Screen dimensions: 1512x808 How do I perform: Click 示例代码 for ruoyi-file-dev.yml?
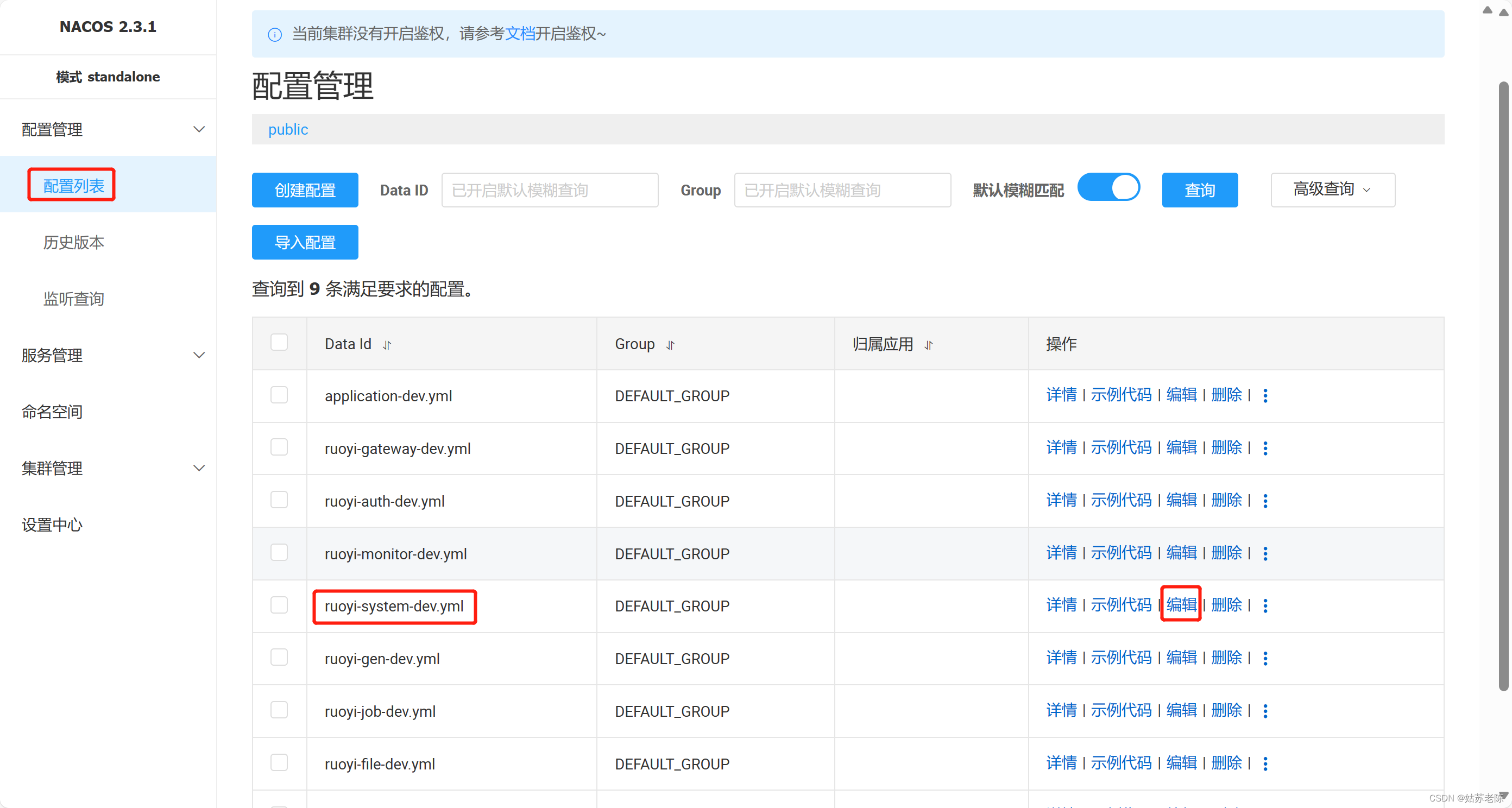click(x=1121, y=762)
